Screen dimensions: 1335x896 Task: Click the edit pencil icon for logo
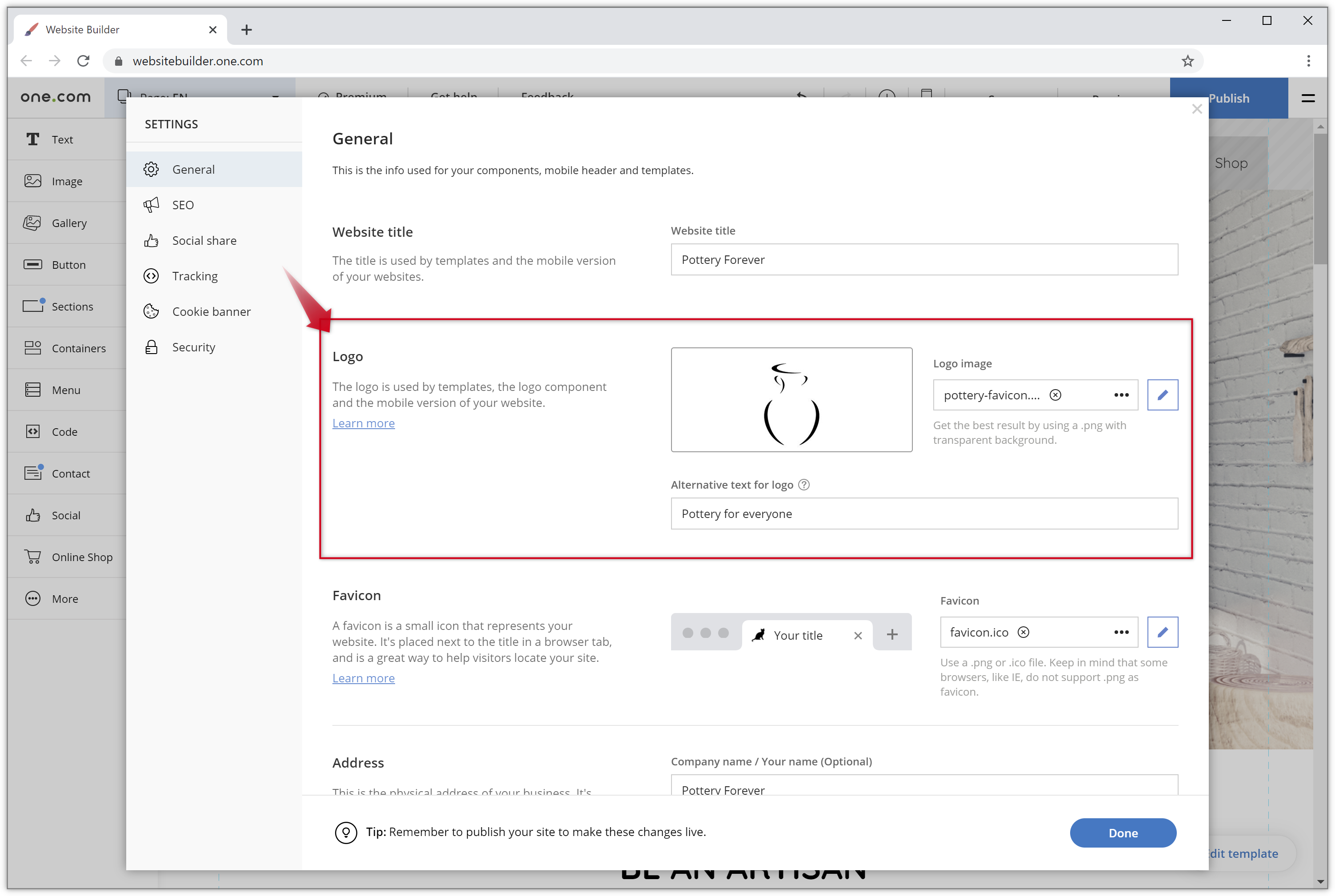point(1162,394)
